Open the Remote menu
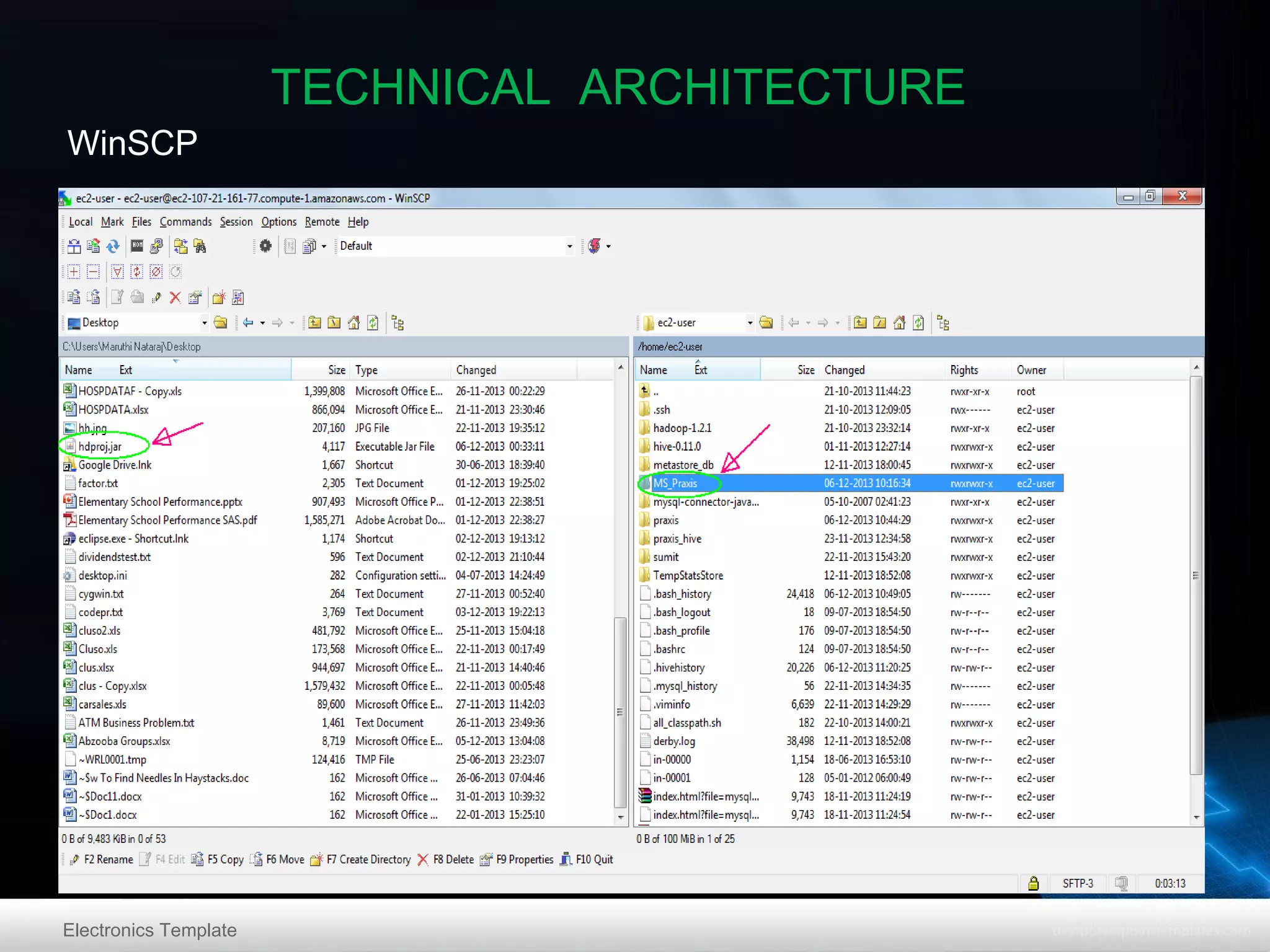This screenshot has height=952, width=1270. (x=322, y=222)
